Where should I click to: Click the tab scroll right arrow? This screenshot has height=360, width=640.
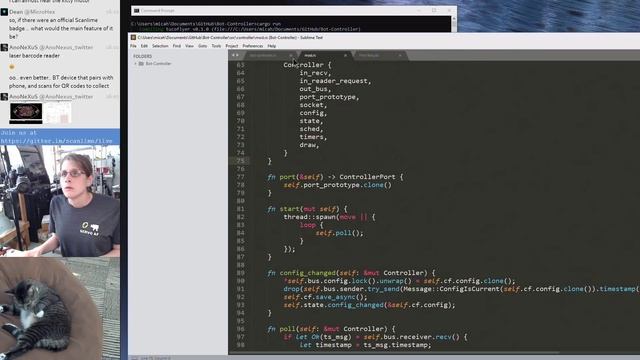(x=237, y=55)
